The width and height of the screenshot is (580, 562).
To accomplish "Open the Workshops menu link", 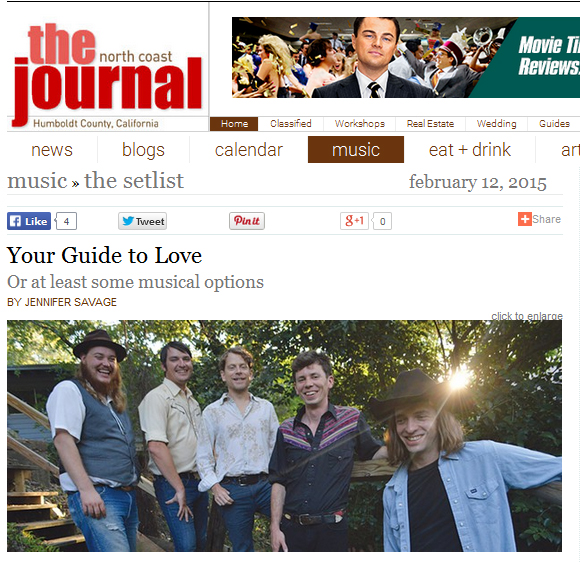I will [360, 124].
